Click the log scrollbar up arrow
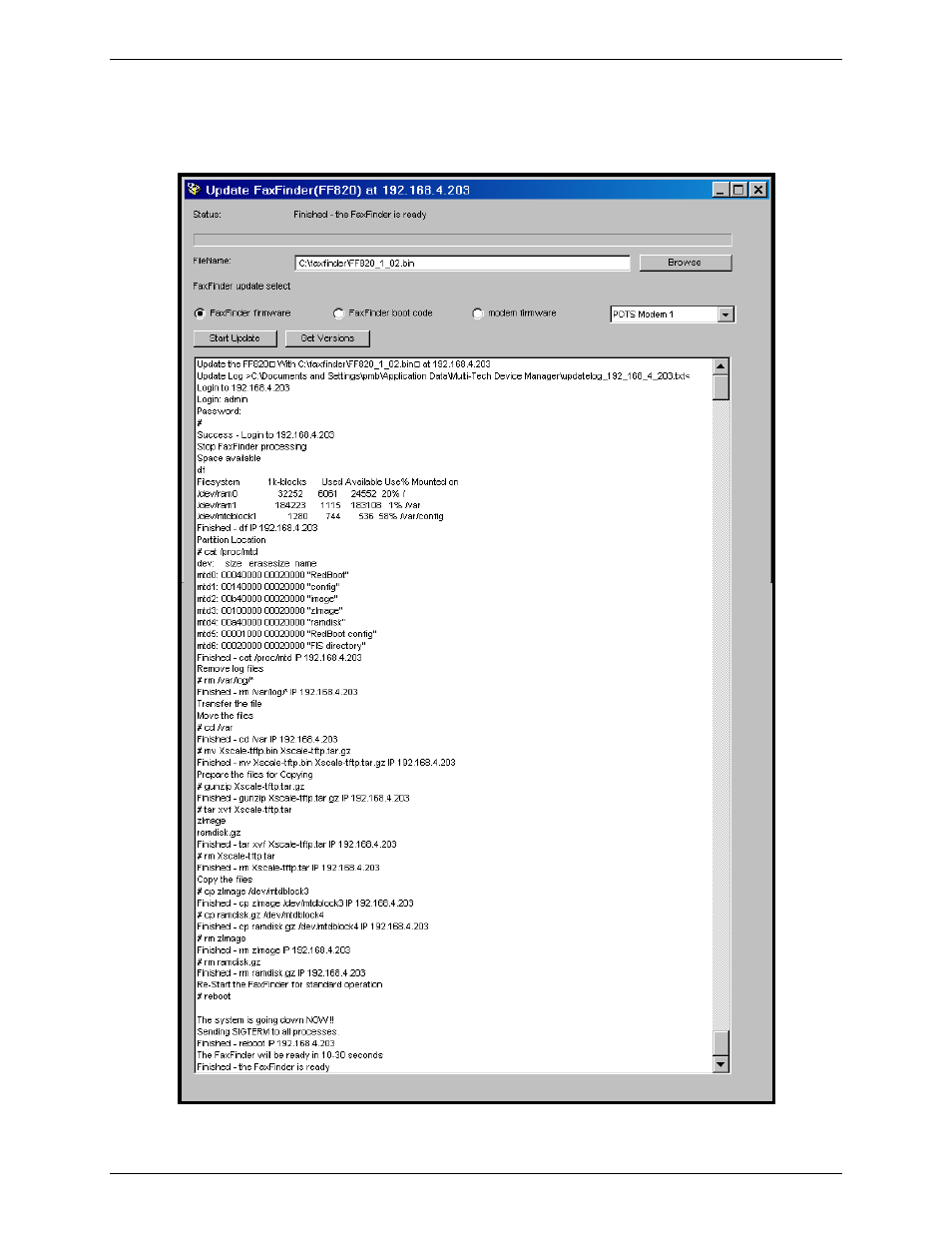The width and height of the screenshot is (952, 1233). (721, 365)
